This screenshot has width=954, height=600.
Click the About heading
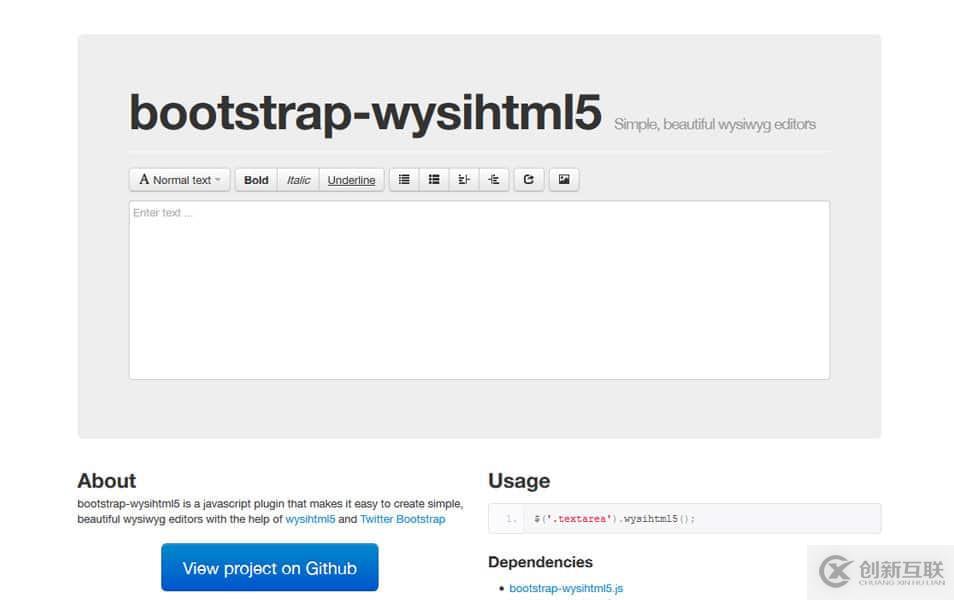106,481
